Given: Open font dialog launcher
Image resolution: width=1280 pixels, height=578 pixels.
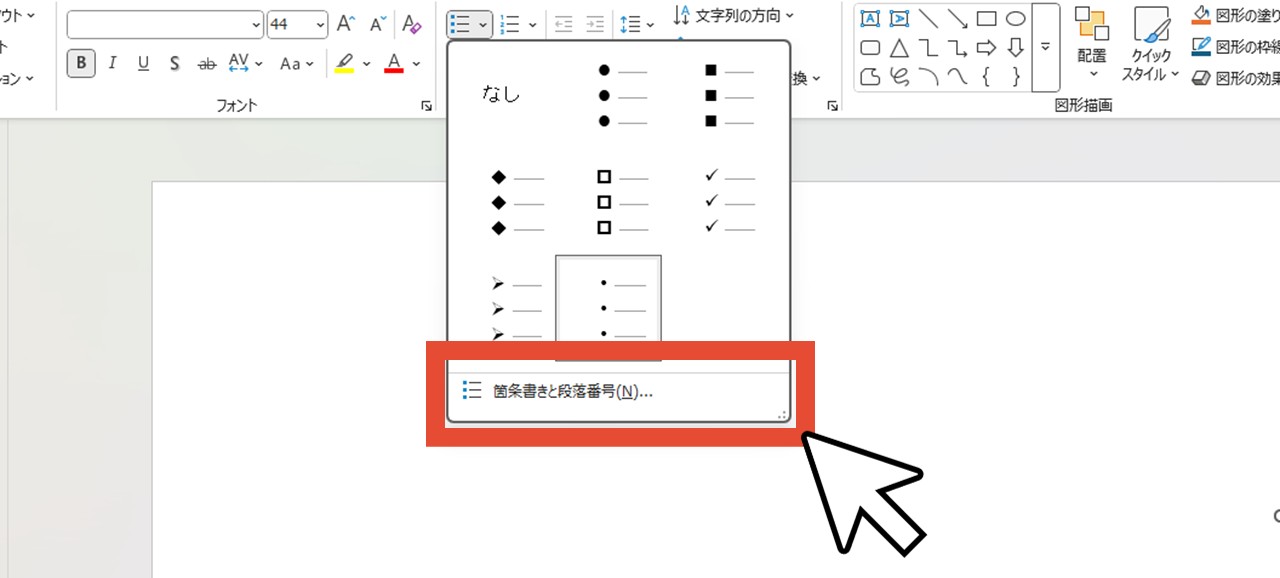Looking at the screenshot, I should click(x=427, y=105).
